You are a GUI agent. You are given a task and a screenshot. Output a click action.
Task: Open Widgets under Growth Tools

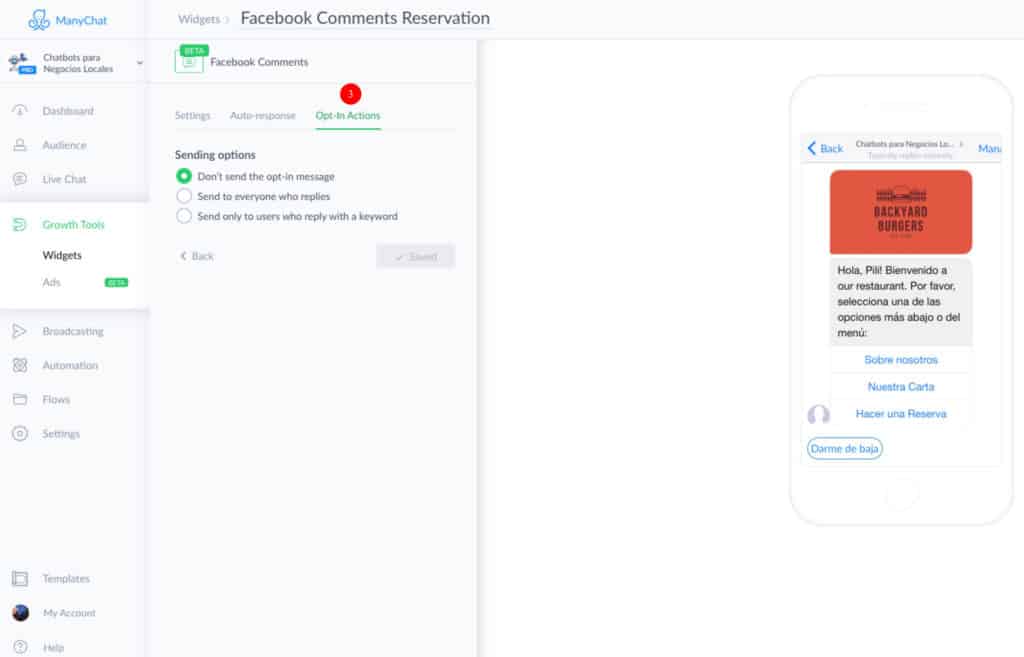click(62, 255)
